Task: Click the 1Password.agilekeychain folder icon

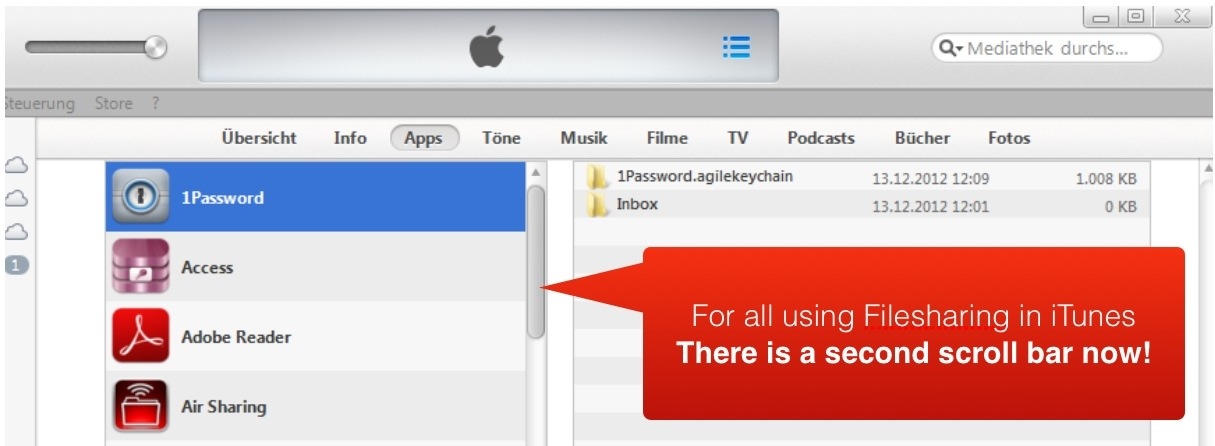Action: tap(597, 178)
